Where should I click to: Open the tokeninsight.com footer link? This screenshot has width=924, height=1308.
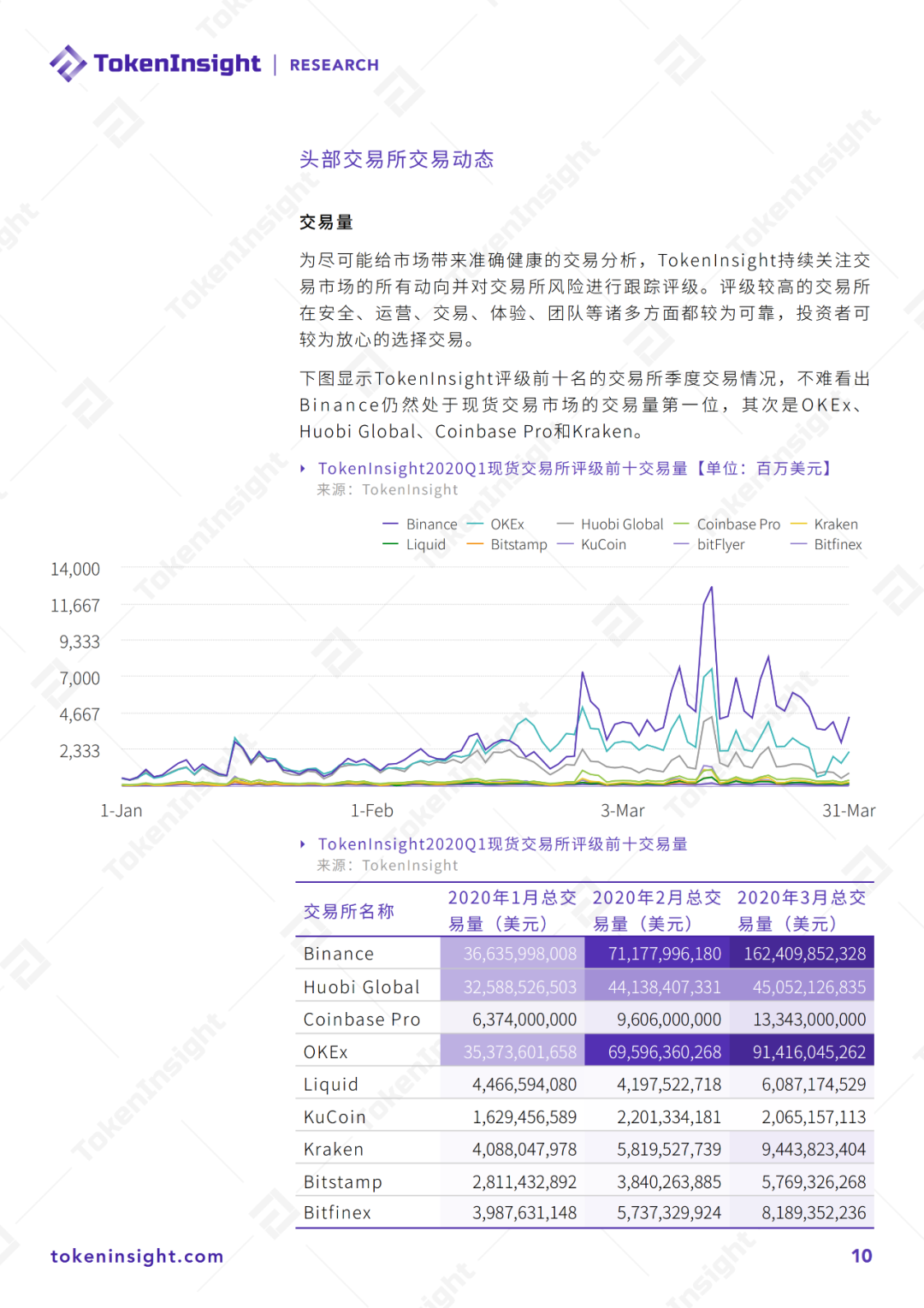coord(137,1256)
